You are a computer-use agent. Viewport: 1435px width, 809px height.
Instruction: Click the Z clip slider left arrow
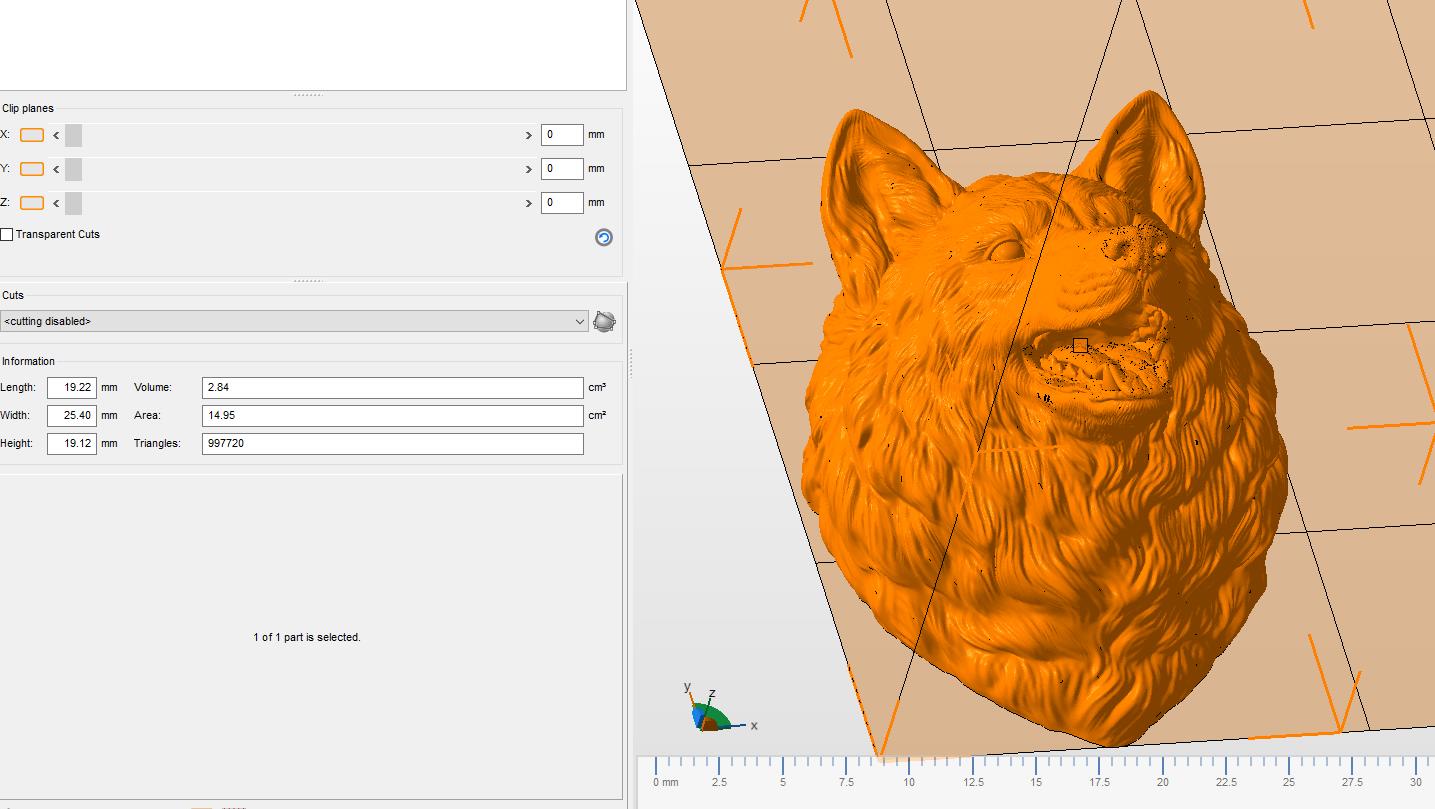(x=56, y=203)
